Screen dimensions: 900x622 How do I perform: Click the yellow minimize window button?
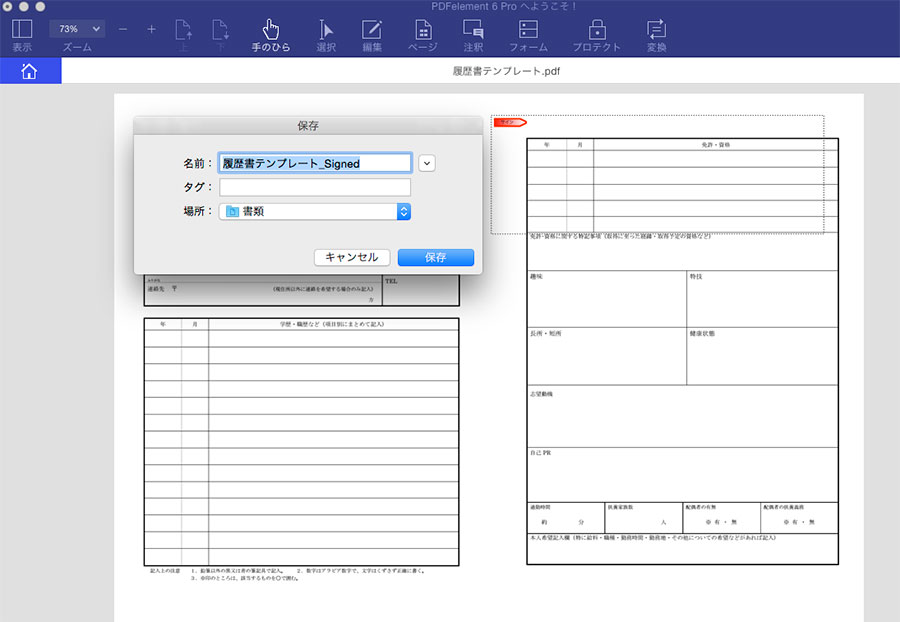tap(24, 7)
